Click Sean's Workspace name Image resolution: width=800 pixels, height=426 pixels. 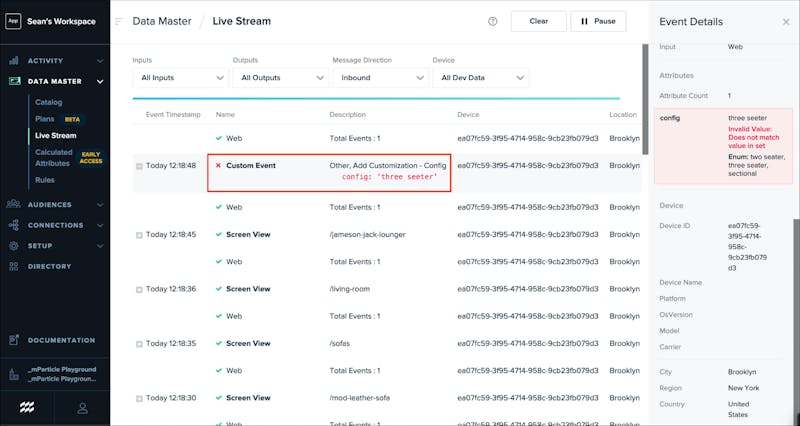(61, 21)
